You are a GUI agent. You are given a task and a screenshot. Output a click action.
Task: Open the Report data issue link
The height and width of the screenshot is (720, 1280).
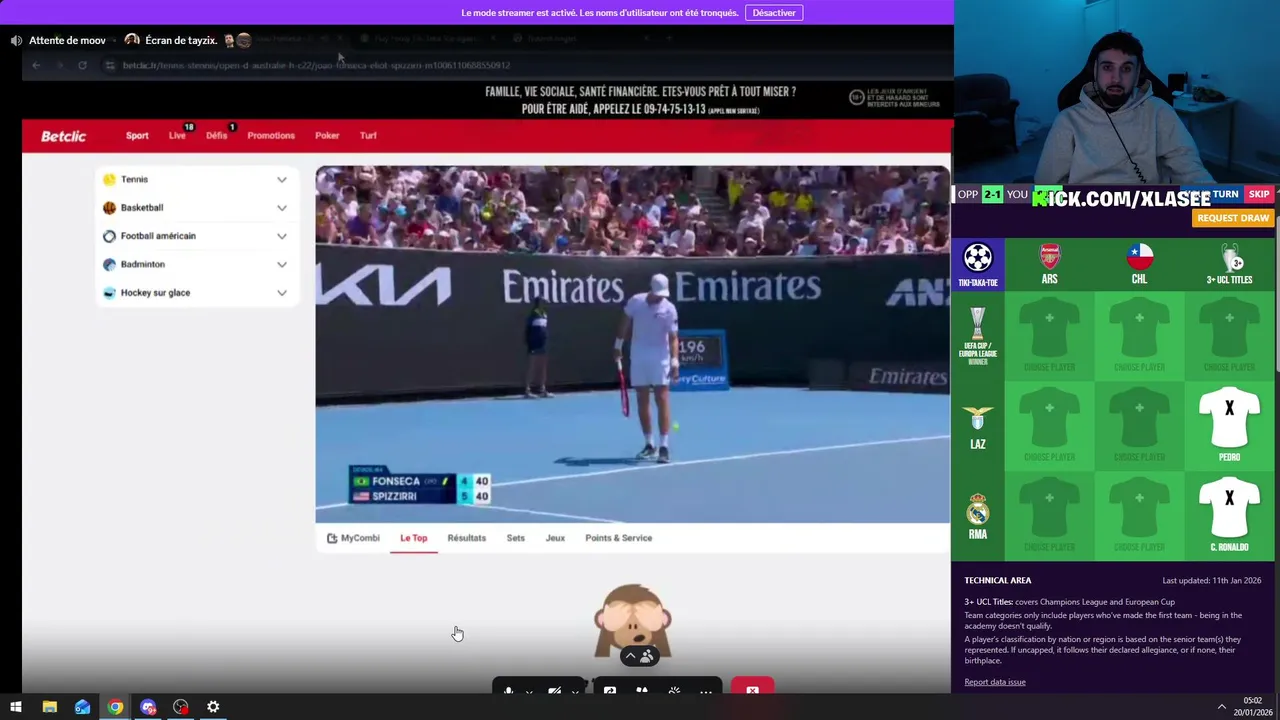(995, 682)
